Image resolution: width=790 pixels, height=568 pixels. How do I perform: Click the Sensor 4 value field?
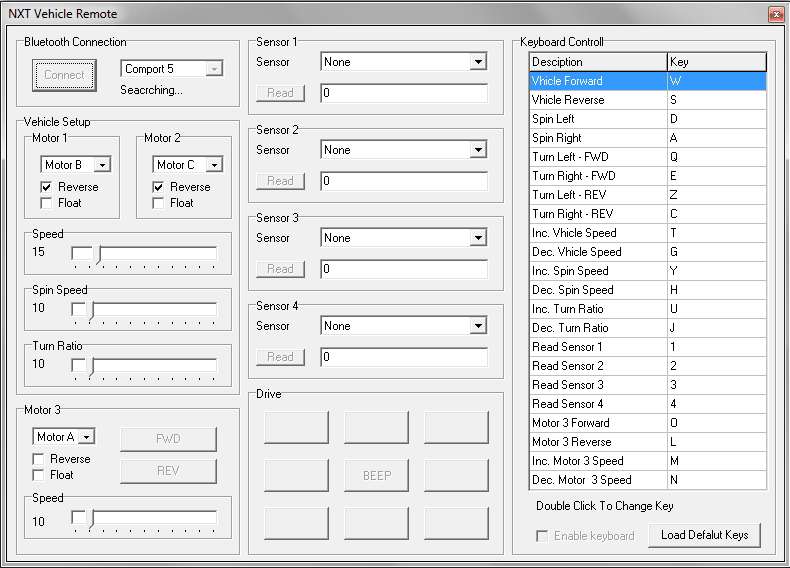(x=404, y=357)
